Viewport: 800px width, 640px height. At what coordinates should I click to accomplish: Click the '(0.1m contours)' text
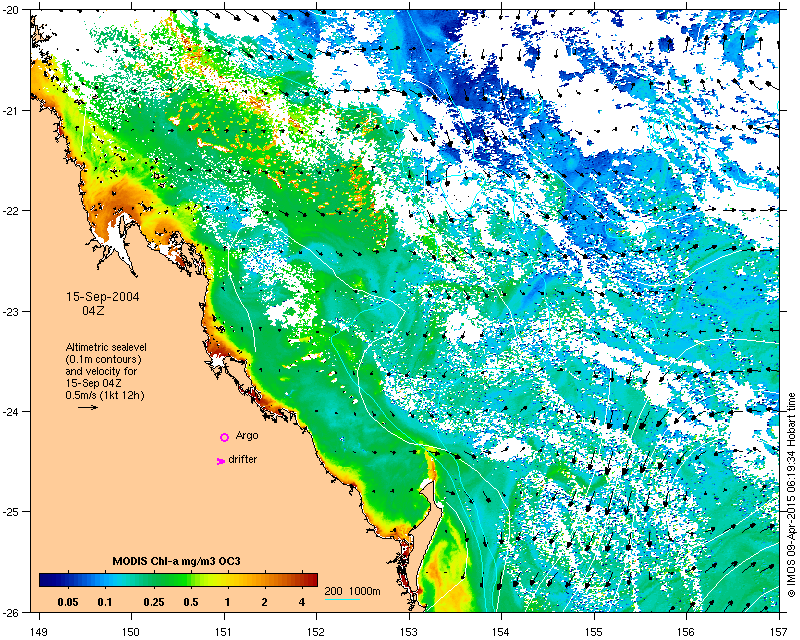point(104,359)
